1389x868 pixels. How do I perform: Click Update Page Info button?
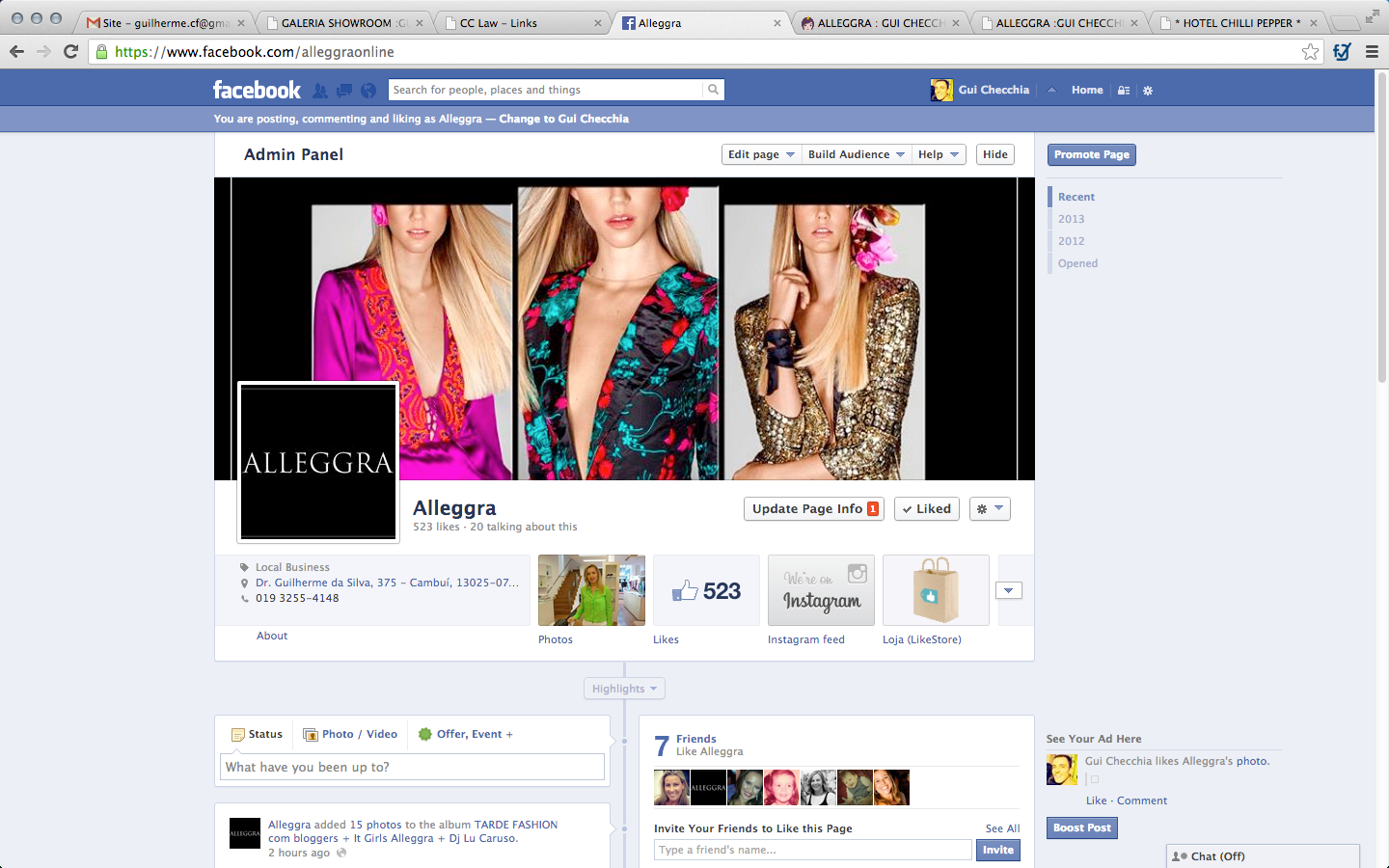click(x=814, y=509)
